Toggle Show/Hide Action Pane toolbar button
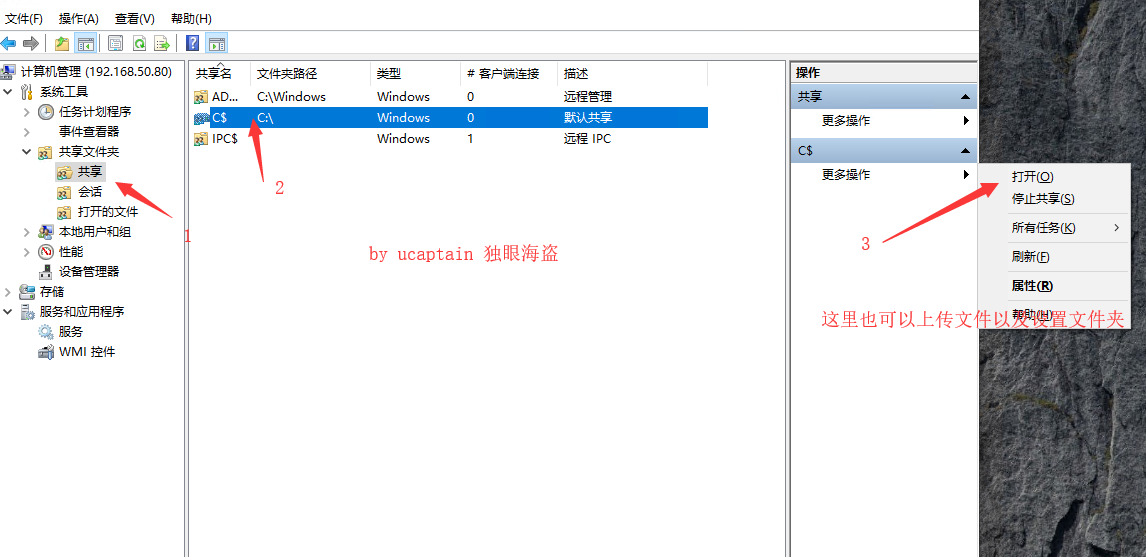This screenshot has width=1146, height=557. point(217,43)
